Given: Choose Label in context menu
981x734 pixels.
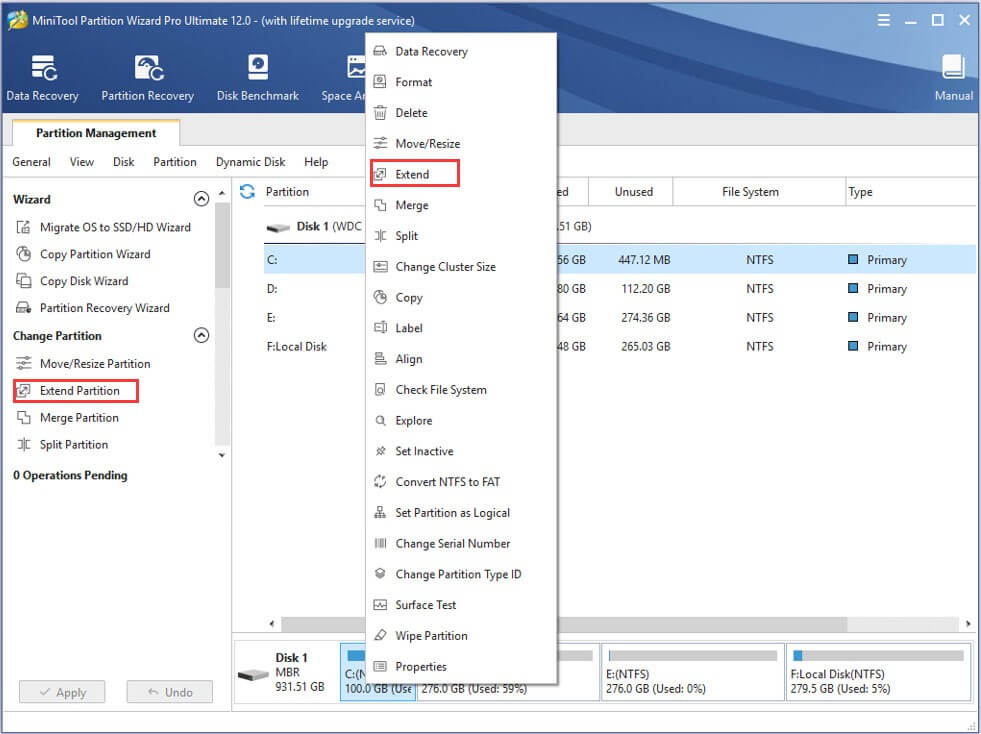Looking at the screenshot, I should [461, 328].
